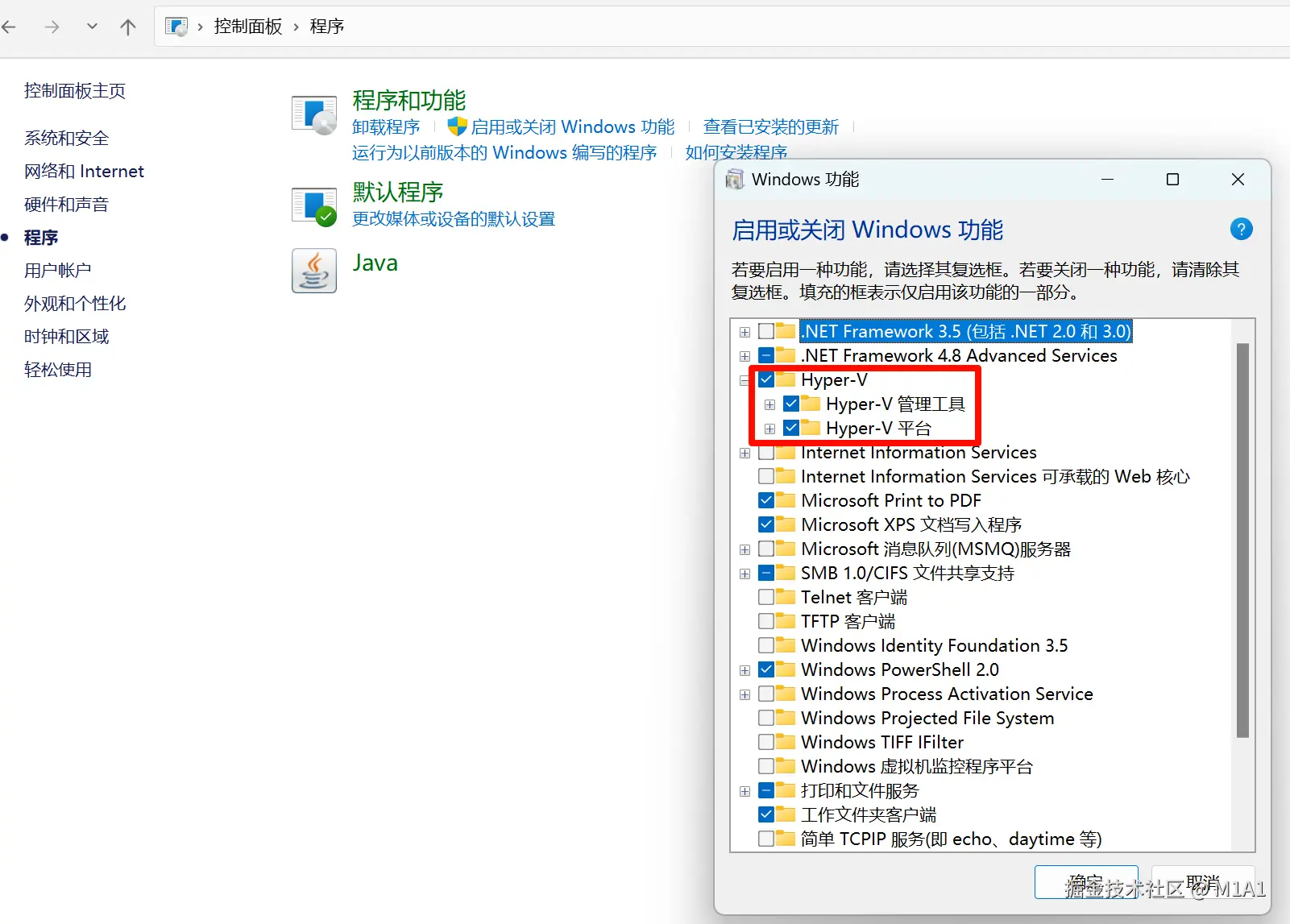This screenshot has width=1290, height=924.
Task: Click 查看已安装的更新 link
Action: click(x=771, y=127)
